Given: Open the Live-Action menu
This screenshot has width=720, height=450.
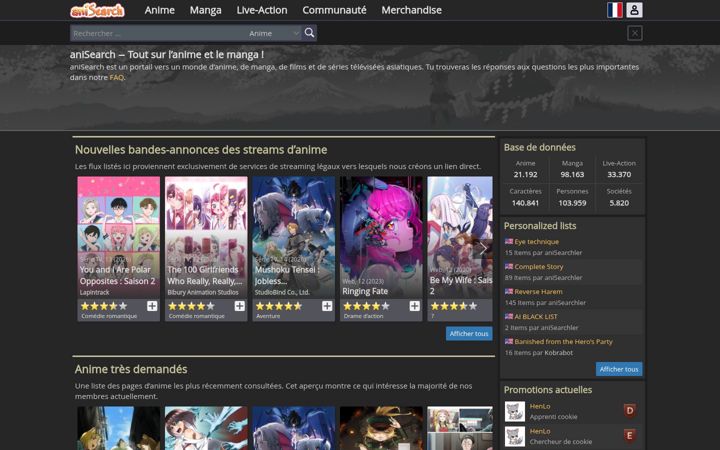Looking at the screenshot, I should (262, 10).
